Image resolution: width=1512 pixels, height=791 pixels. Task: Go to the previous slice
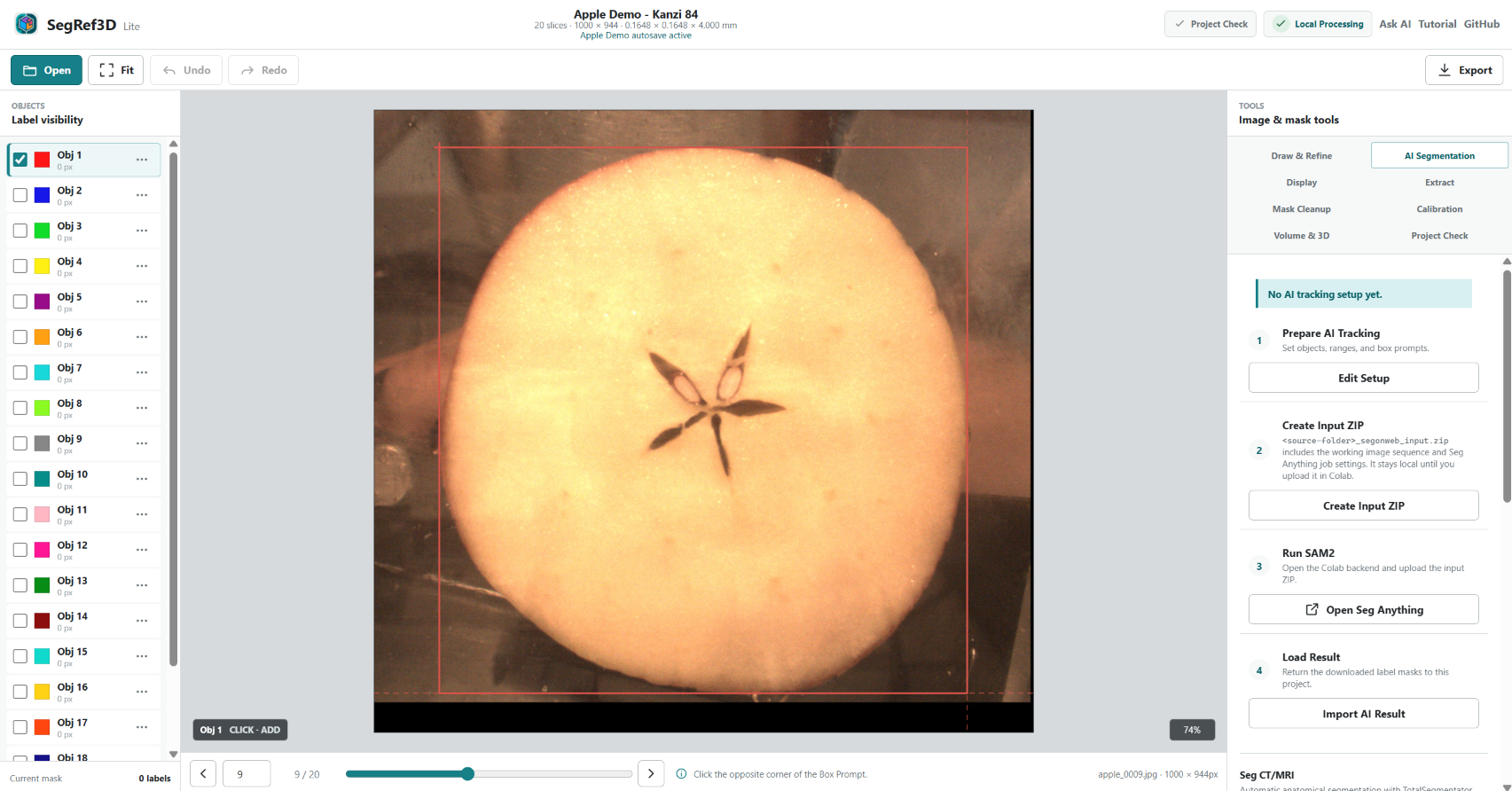pyautogui.click(x=203, y=773)
